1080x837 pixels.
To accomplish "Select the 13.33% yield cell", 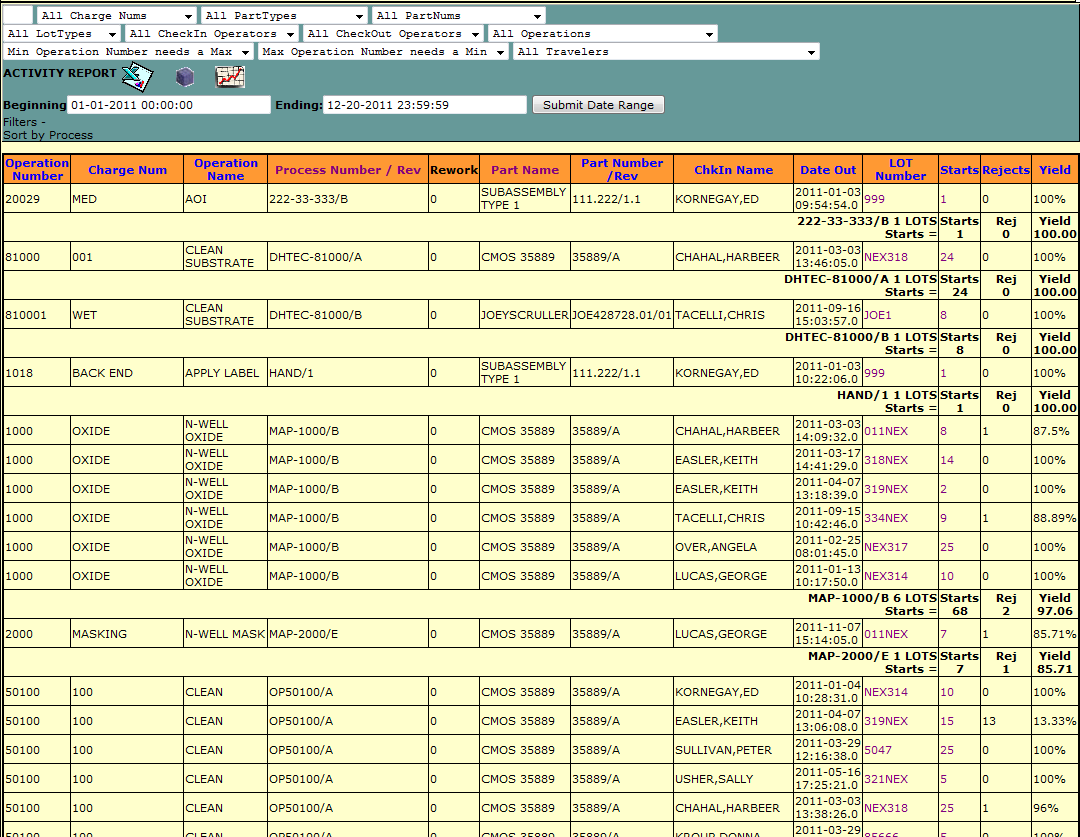I will (1055, 721).
